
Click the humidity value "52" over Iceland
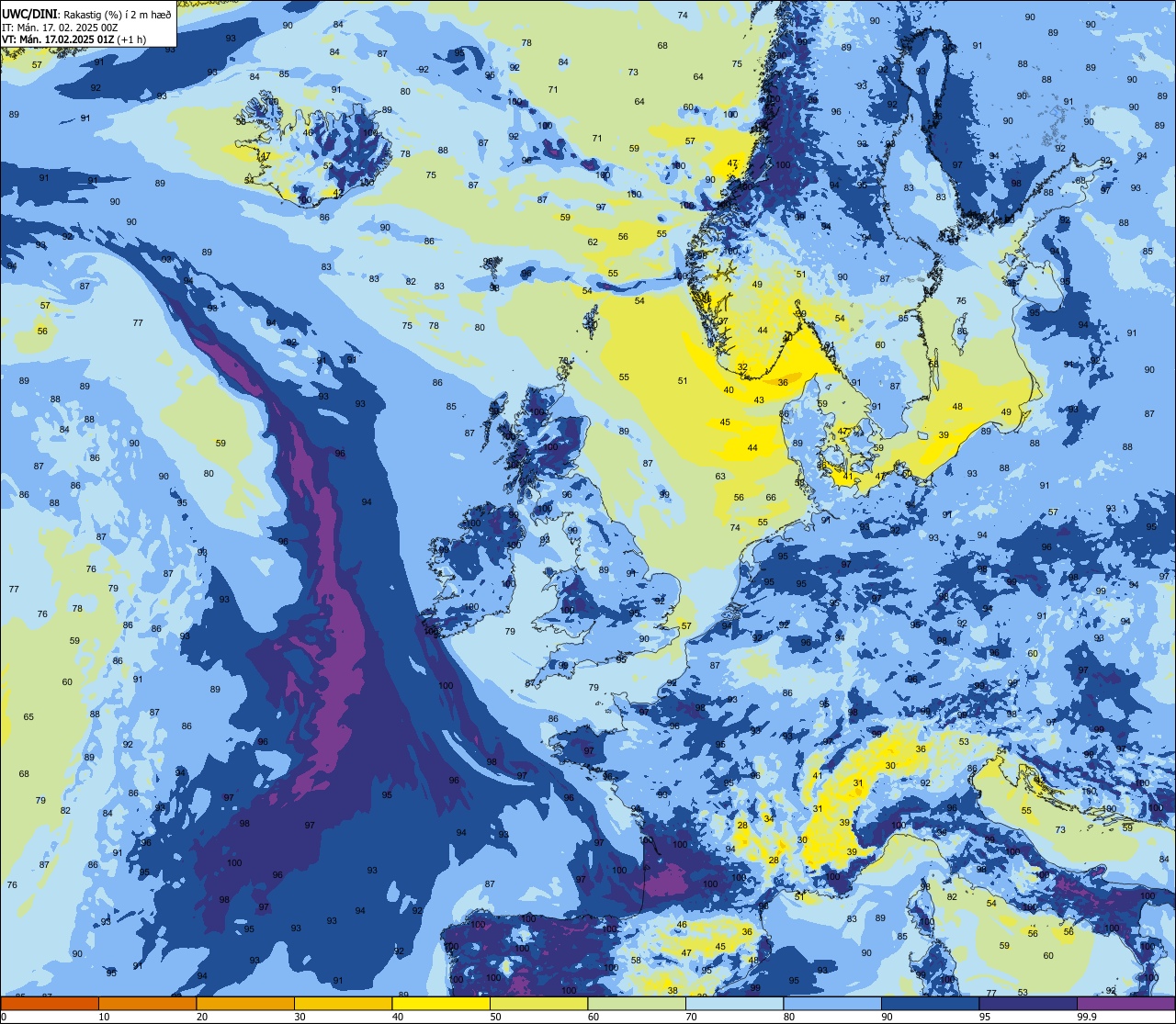pyautogui.click(x=328, y=166)
